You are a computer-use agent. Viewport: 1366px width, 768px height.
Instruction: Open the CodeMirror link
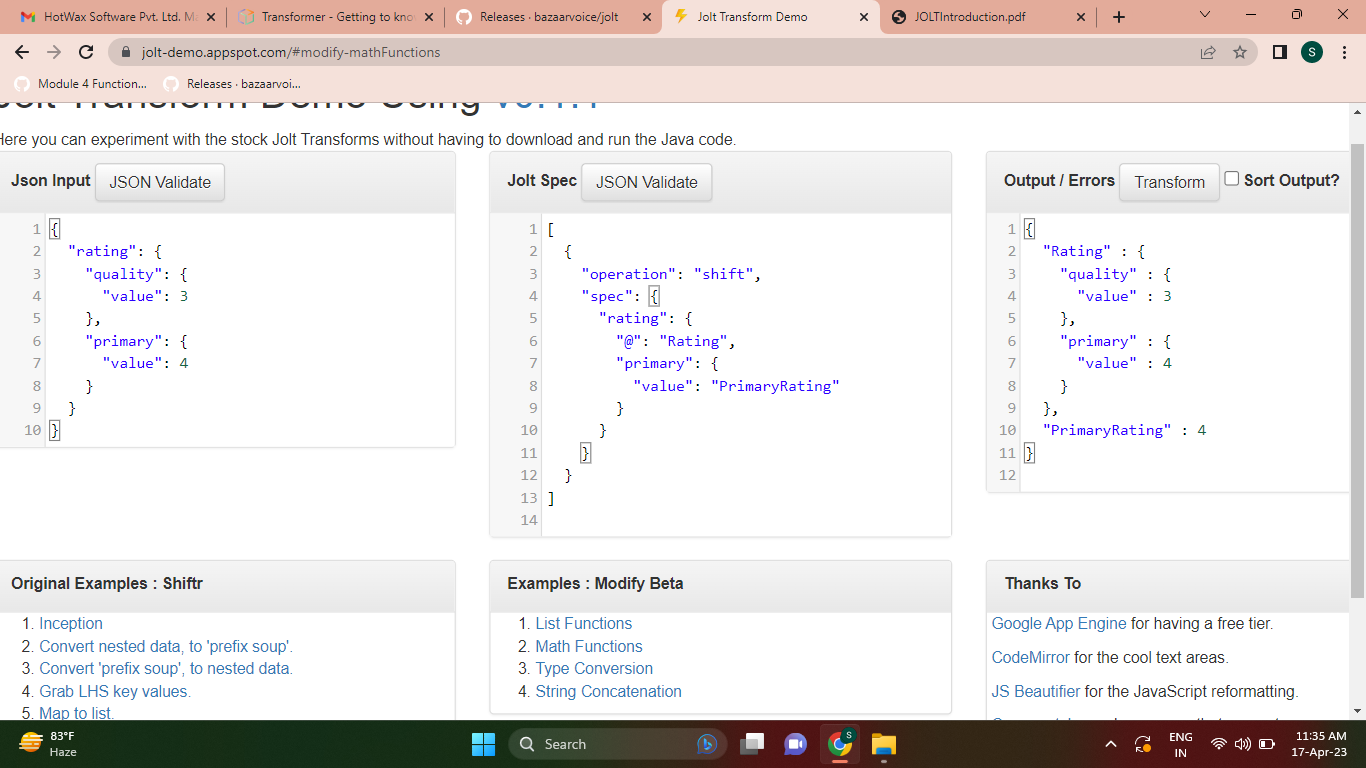[x=1031, y=657]
